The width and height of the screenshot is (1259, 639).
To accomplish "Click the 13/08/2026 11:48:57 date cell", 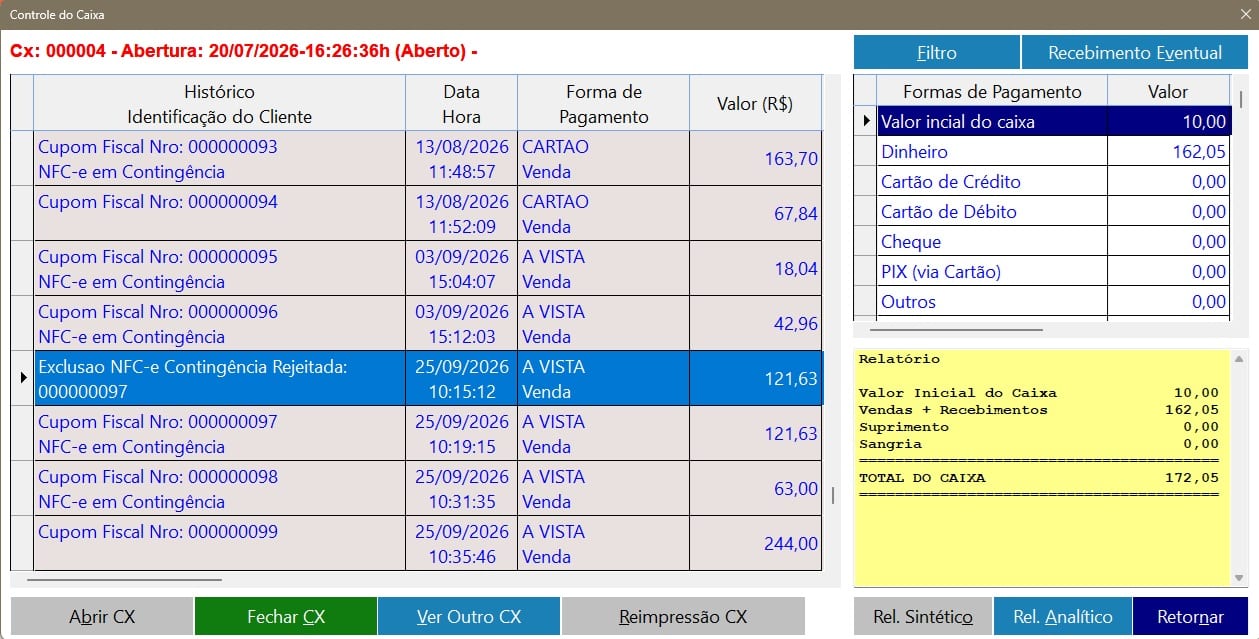I will point(462,159).
